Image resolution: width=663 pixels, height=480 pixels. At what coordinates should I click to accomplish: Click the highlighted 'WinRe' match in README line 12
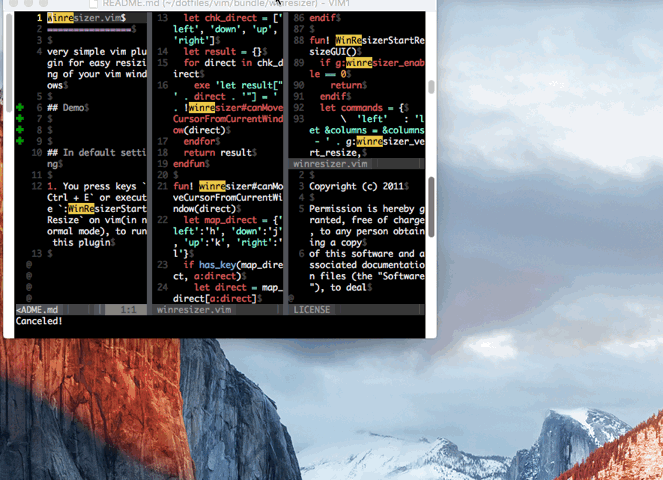click(x=81, y=208)
